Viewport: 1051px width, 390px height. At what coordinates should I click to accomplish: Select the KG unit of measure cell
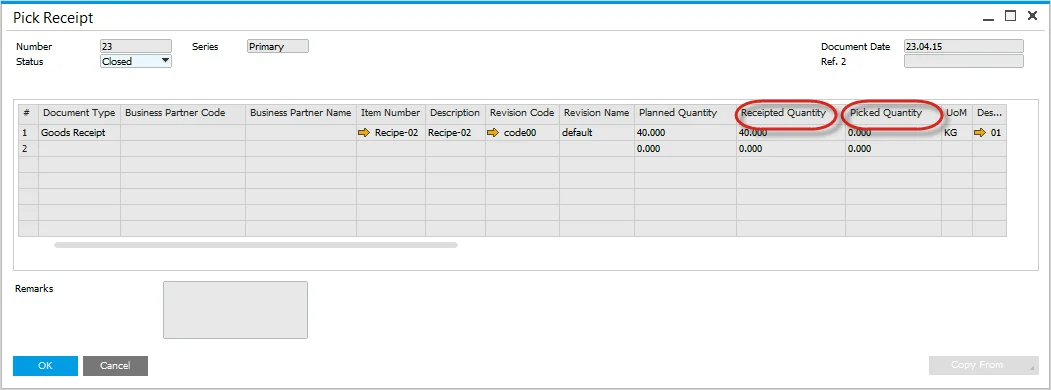[x=956, y=133]
